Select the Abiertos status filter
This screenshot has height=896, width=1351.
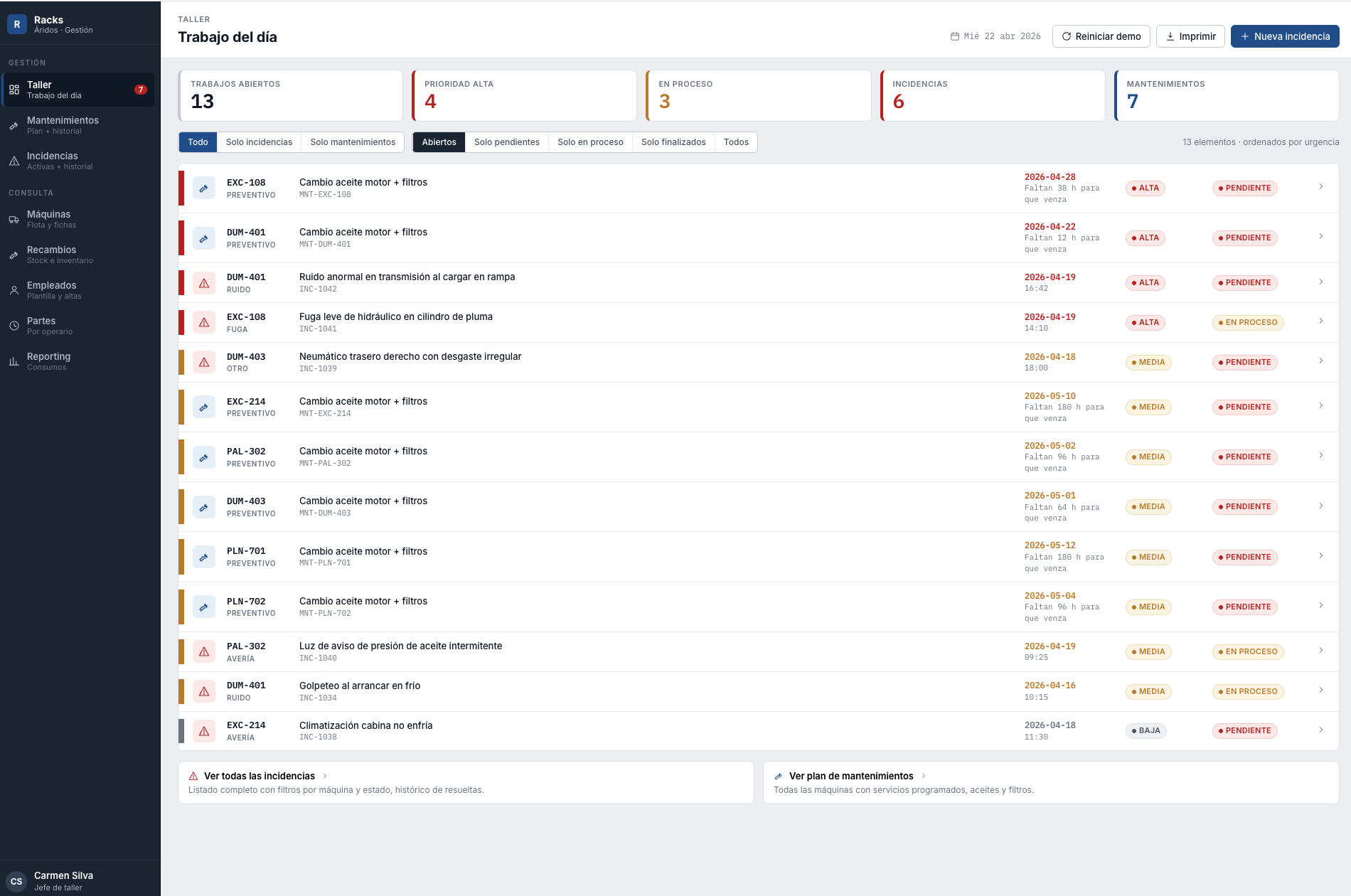(439, 142)
